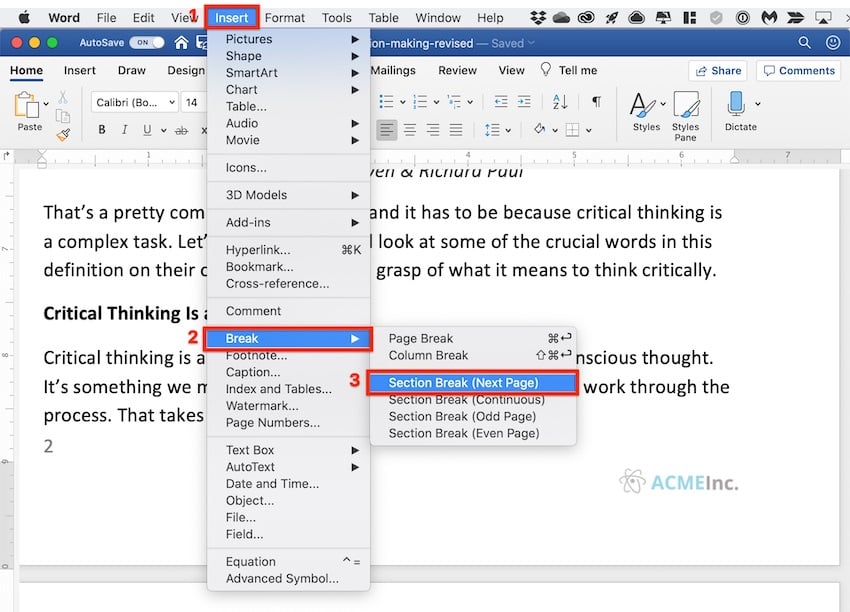This screenshot has width=850, height=612.
Task: Open the Insert menu in menu bar
Action: (231, 18)
